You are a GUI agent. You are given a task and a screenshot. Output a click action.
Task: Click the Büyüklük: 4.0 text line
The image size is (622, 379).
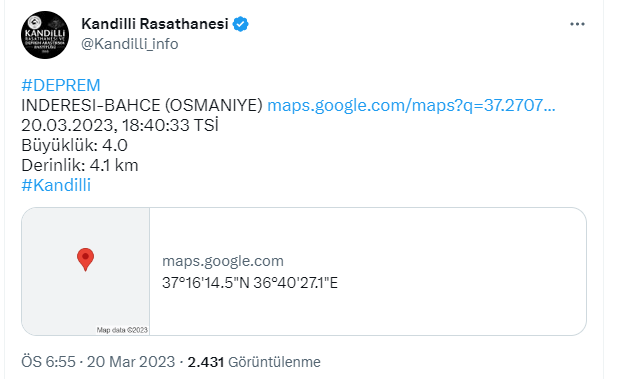(x=75, y=145)
